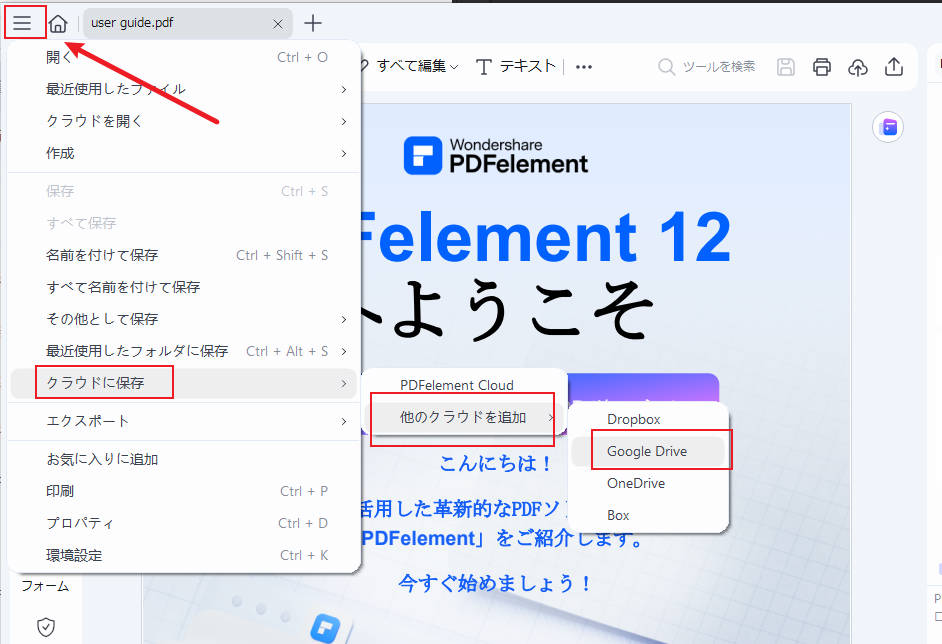Click 他のクラウドを追加 option
Image resolution: width=942 pixels, height=644 pixels.
[x=462, y=417]
